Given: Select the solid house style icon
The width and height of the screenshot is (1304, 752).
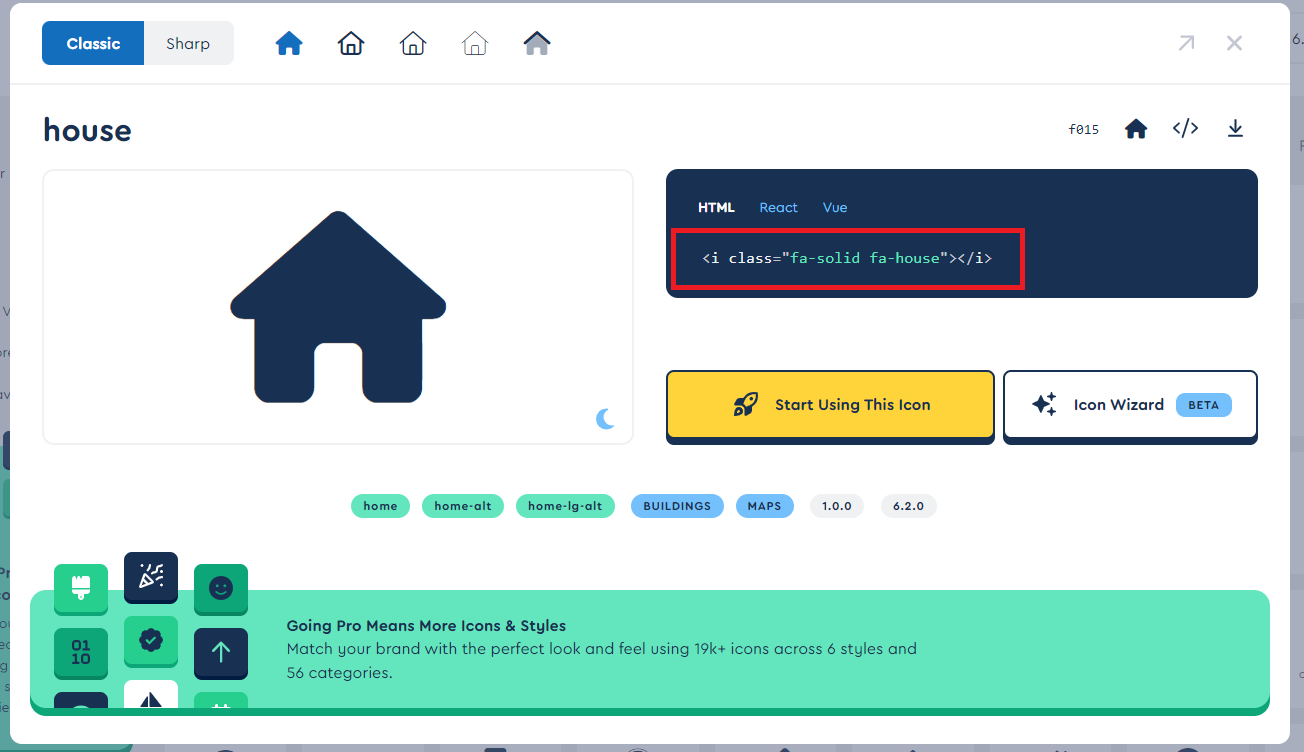Looking at the screenshot, I should tap(289, 44).
